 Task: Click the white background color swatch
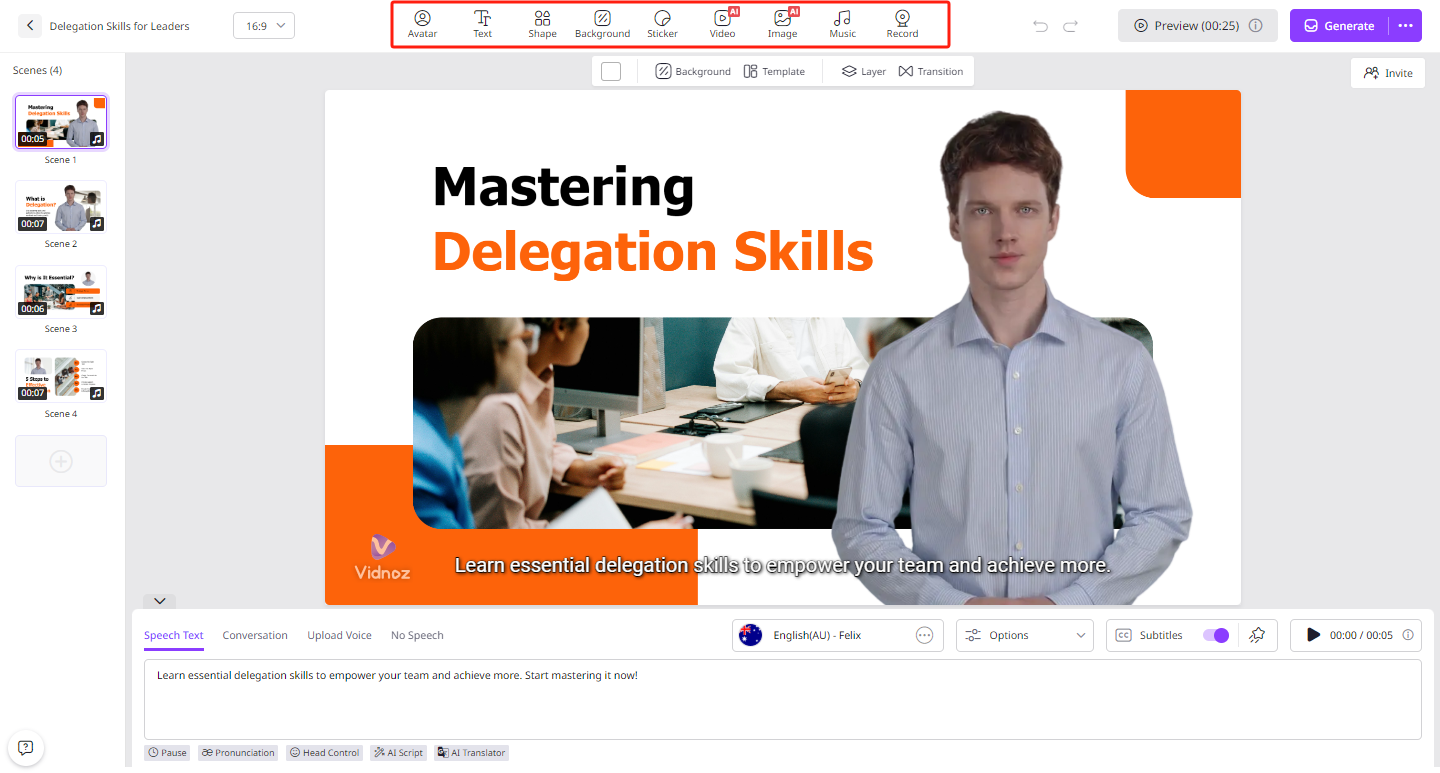[610, 70]
